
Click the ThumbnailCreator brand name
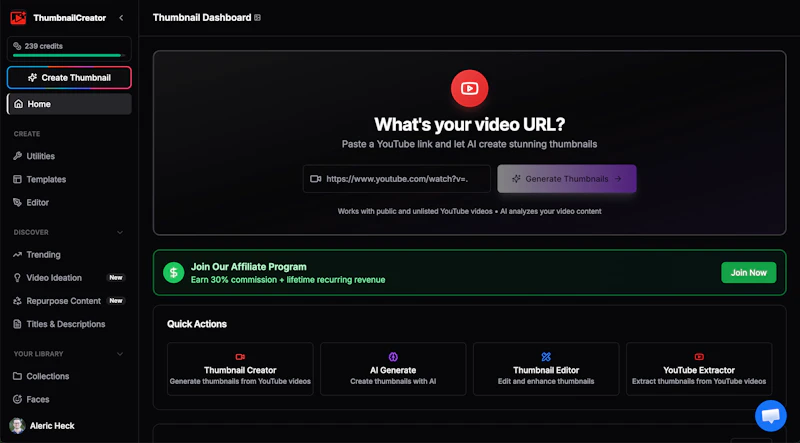pos(69,18)
